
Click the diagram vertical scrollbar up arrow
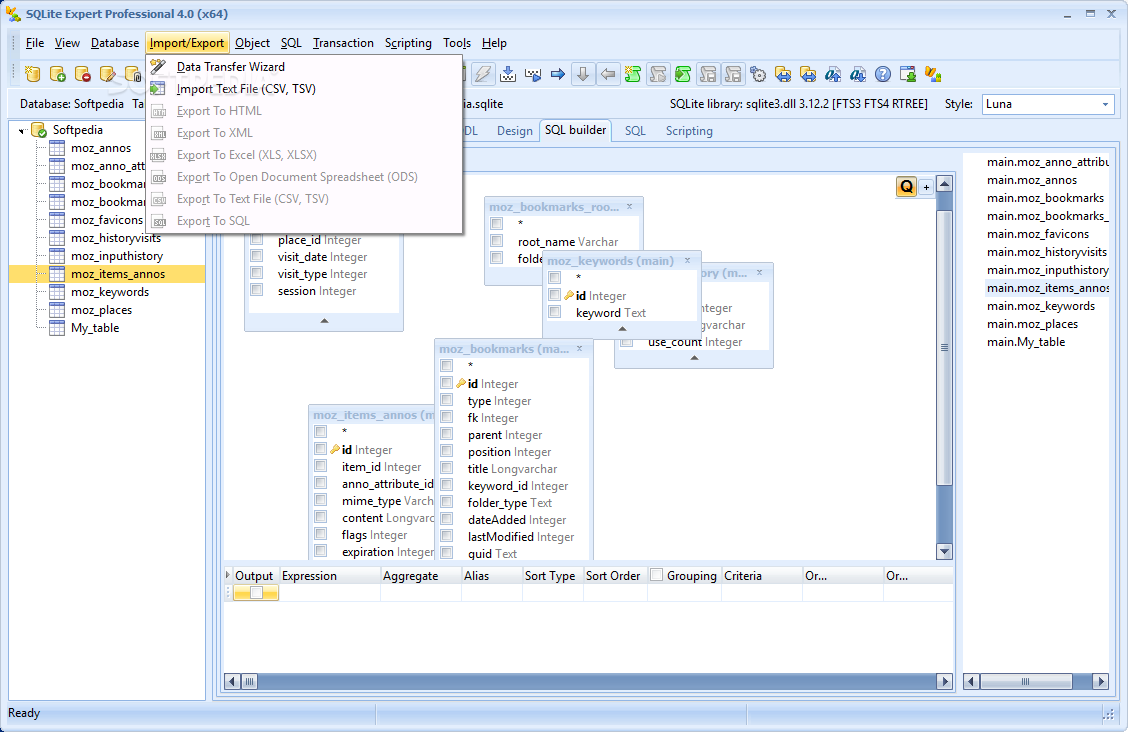click(x=945, y=183)
